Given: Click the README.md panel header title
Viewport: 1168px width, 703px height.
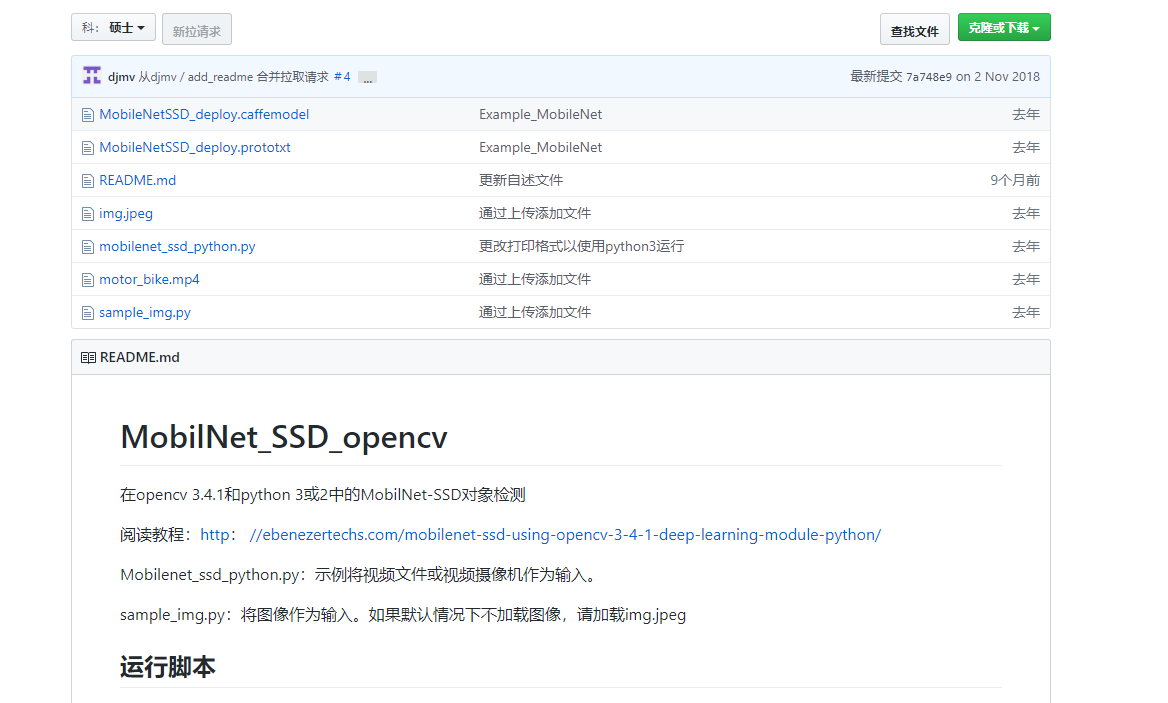Looking at the screenshot, I should [139, 357].
